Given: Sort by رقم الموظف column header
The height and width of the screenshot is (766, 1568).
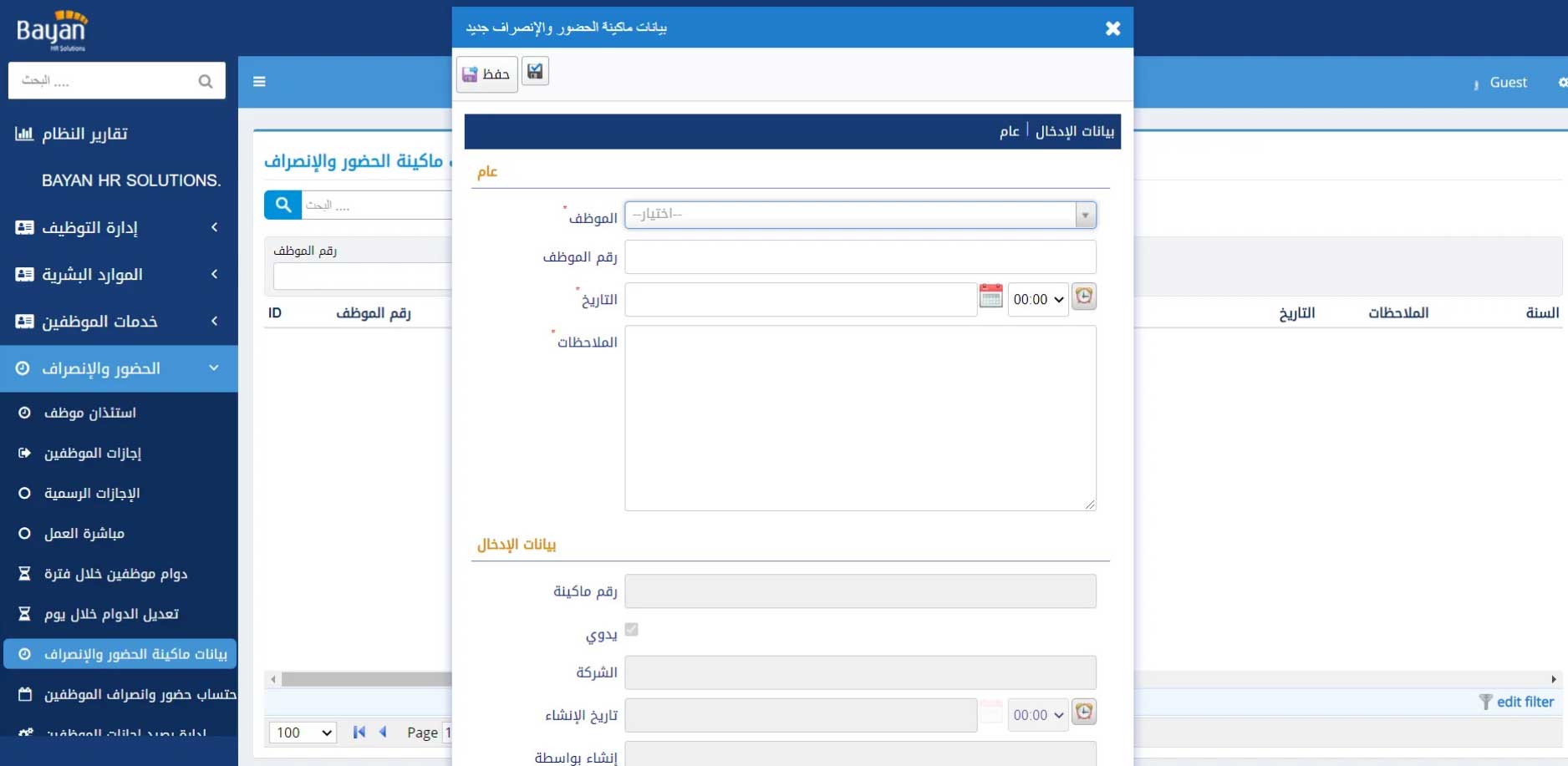Looking at the screenshot, I should point(374,313).
